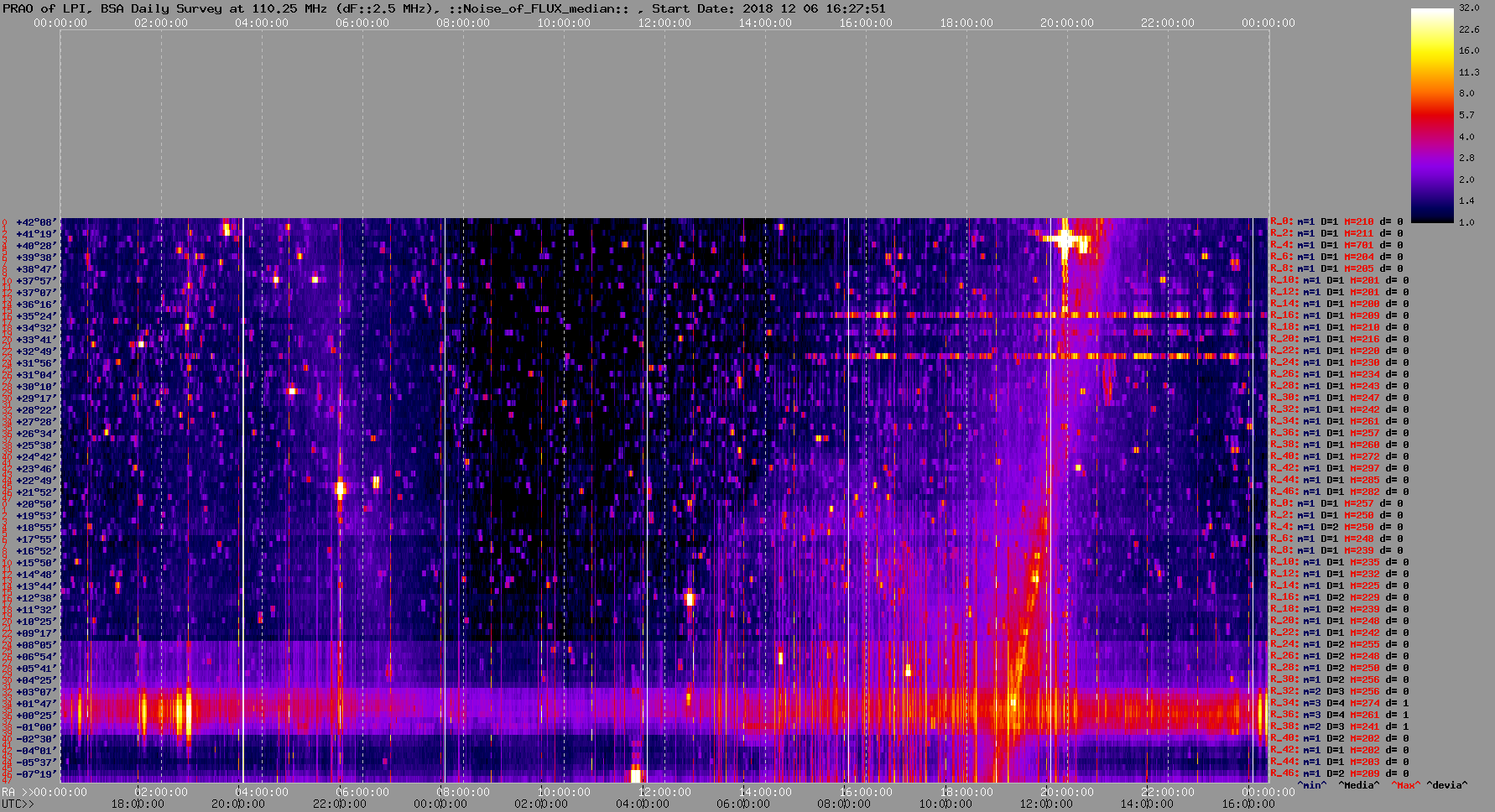Click the 12:00:00 label on UTC axis
1495x812 pixels.
(1046, 804)
